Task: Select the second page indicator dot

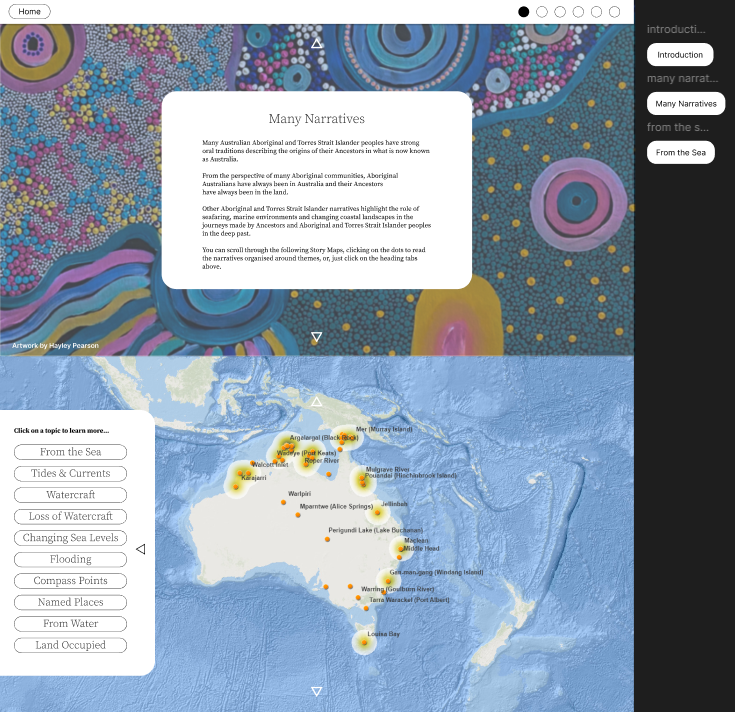Action: click(542, 12)
